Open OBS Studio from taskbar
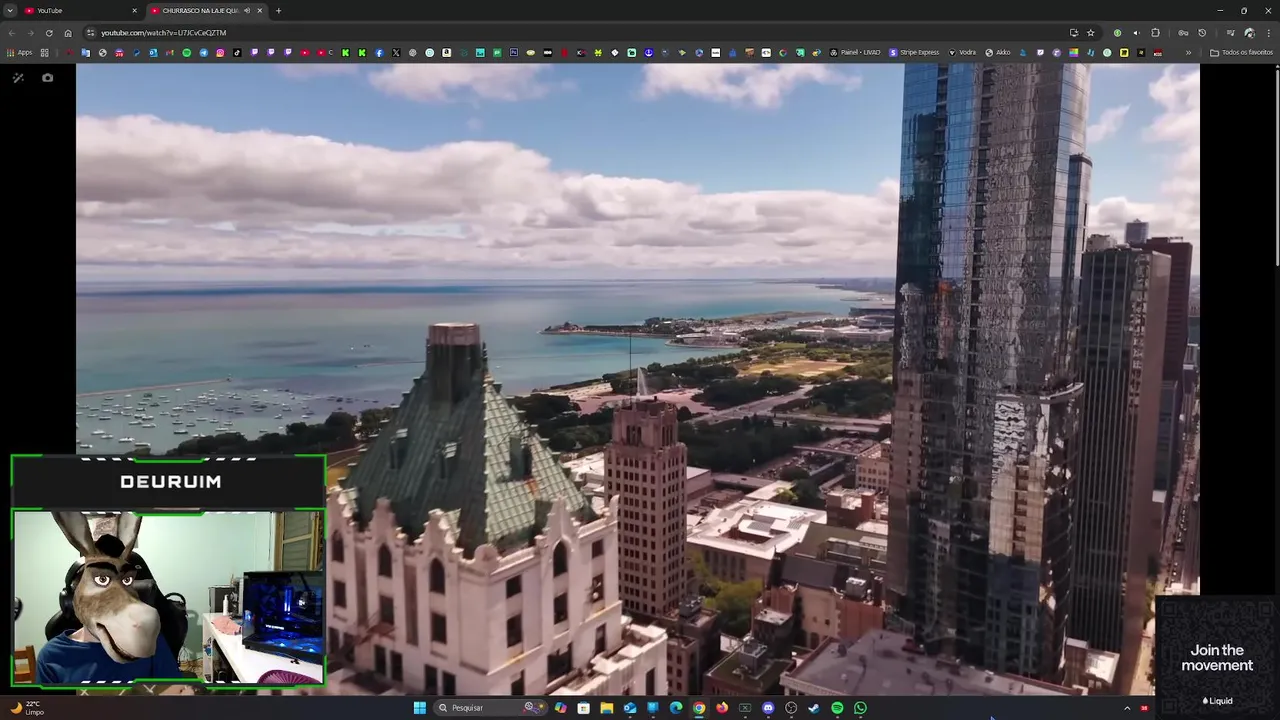Screen dimensions: 1280x720 pyautogui.click(x=791, y=708)
